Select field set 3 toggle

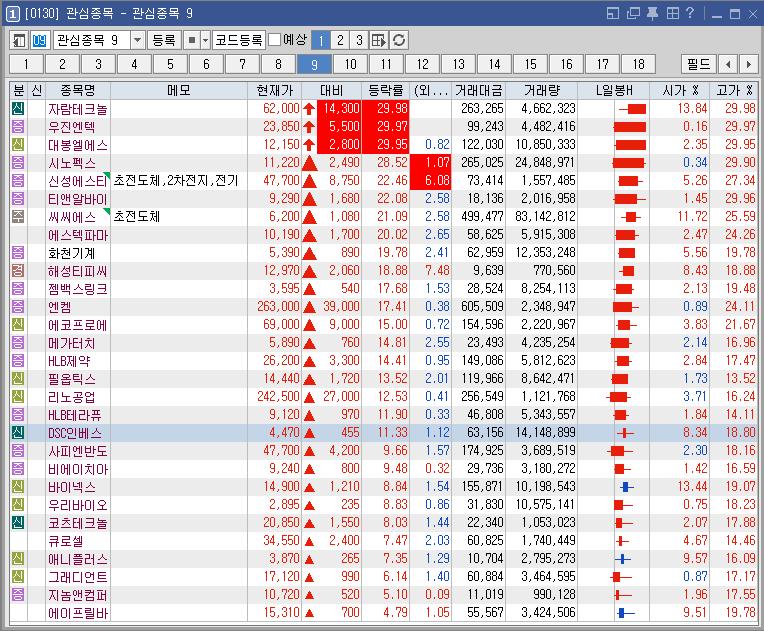click(x=359, y=40)
